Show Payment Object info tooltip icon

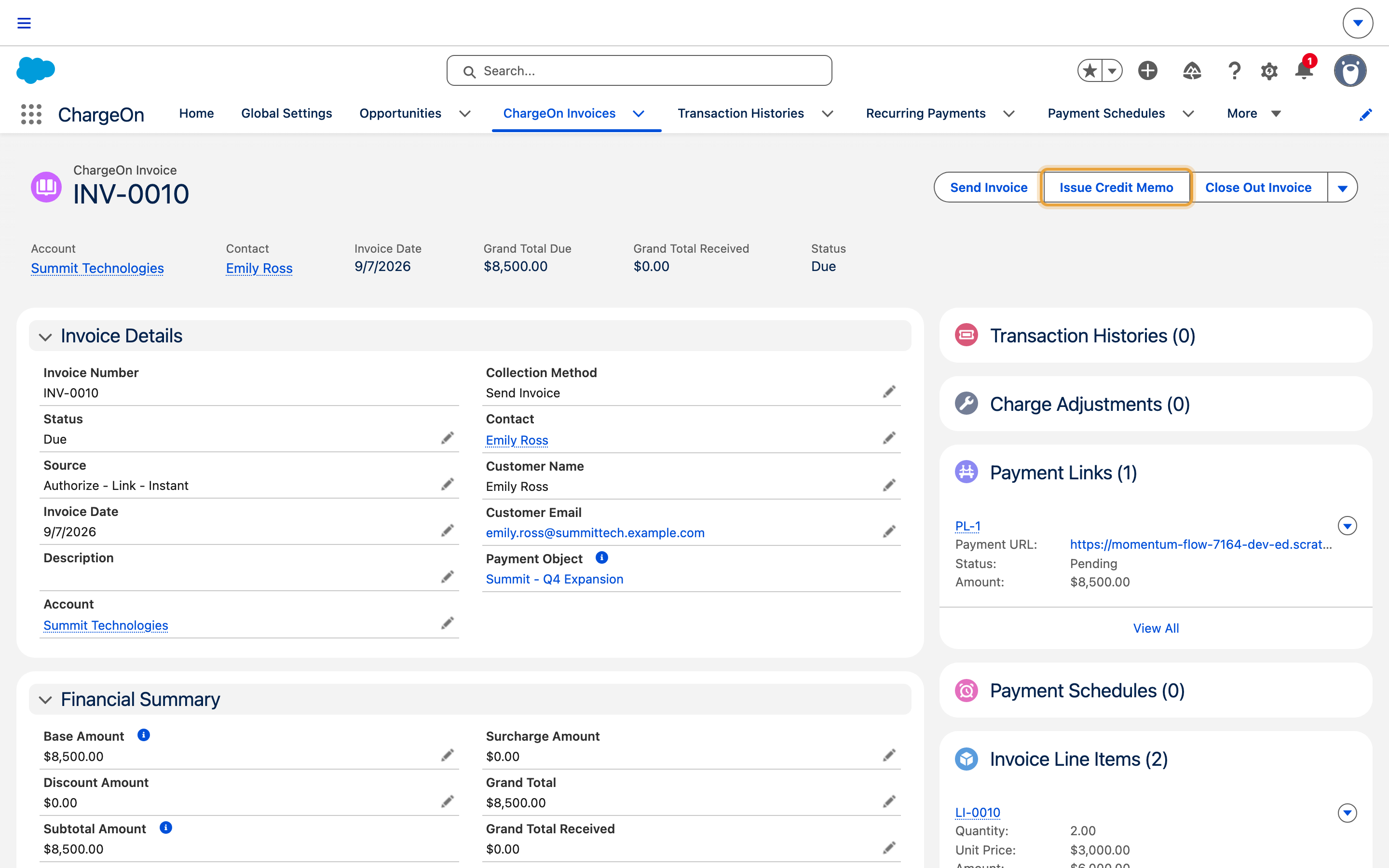click(601, 557)
